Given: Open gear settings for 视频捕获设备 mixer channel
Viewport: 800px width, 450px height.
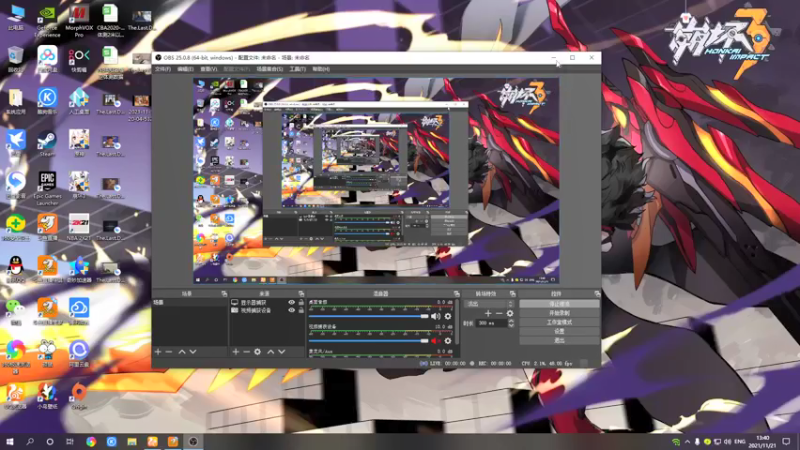Looking at the screenshot, I should pos(448,341).
